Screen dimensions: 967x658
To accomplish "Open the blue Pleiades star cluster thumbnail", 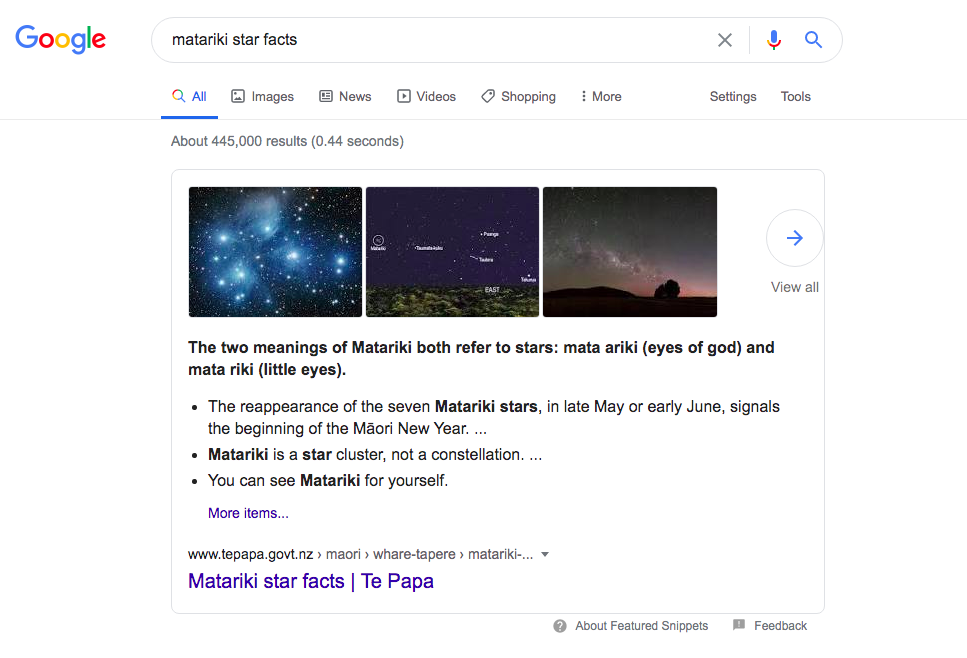I will [x=275, y=252].
